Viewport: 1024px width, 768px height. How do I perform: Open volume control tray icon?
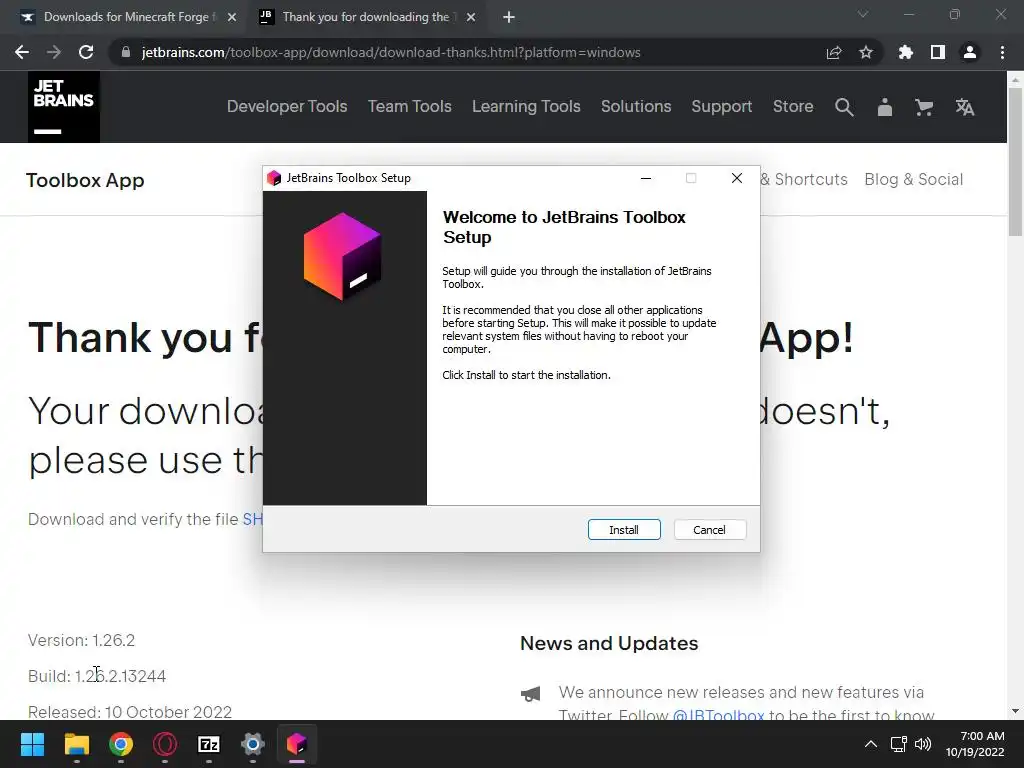923,744
